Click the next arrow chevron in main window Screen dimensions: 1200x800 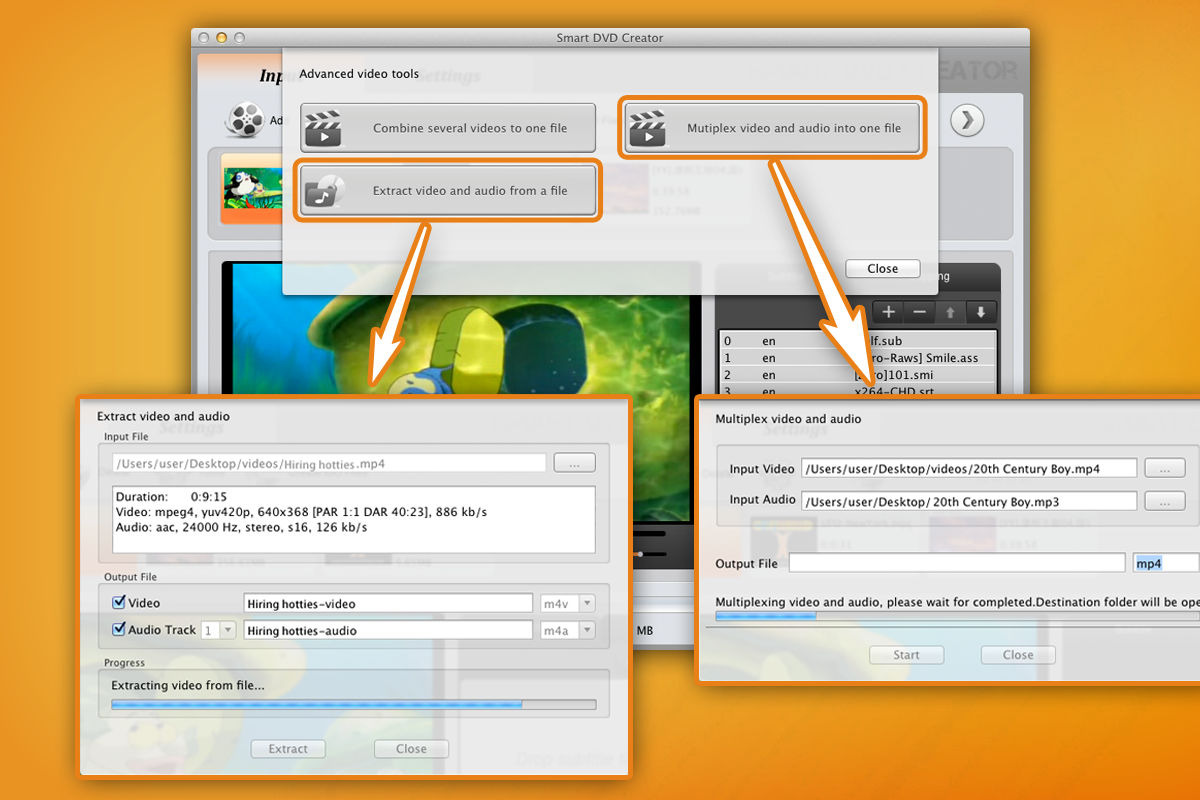[x=967, y=121]
